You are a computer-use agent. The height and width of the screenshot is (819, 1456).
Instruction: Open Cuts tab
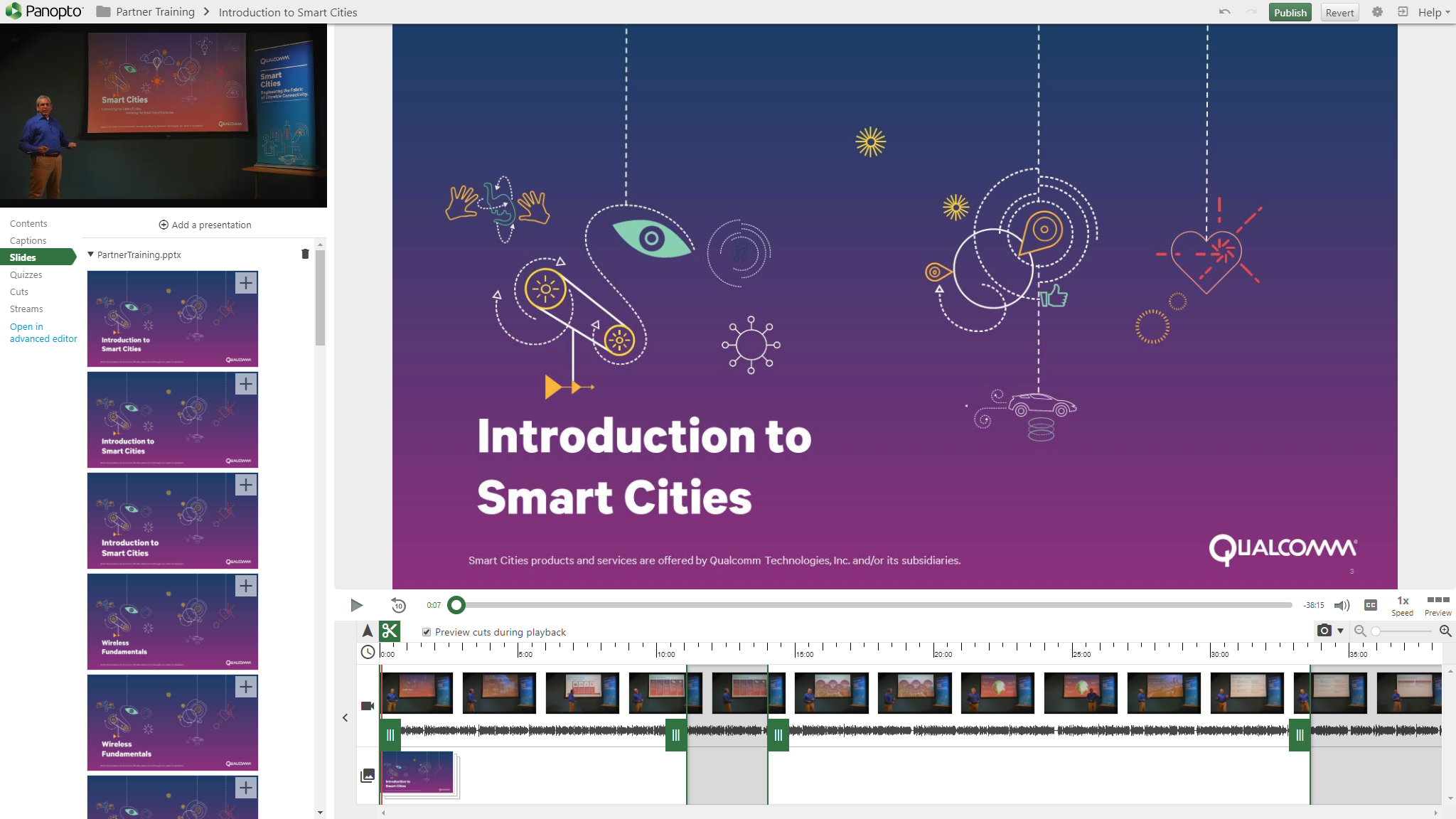[19, 291]
